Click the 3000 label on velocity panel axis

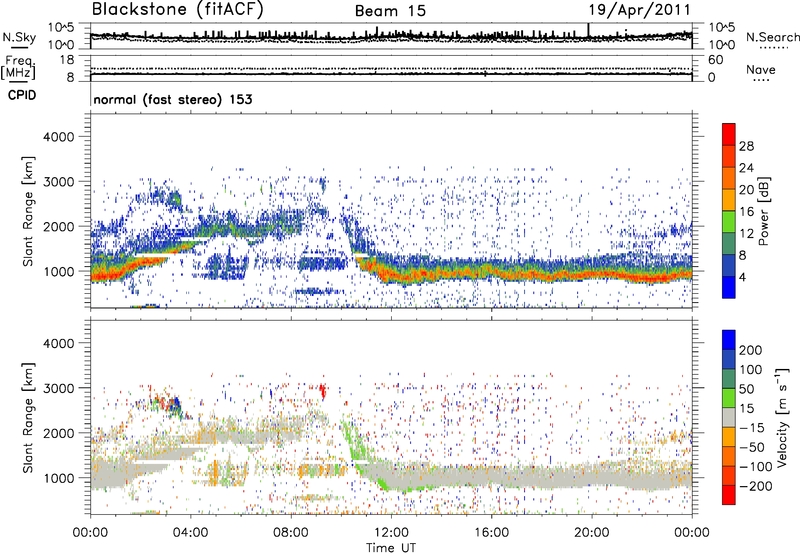(x=58, y=388)
